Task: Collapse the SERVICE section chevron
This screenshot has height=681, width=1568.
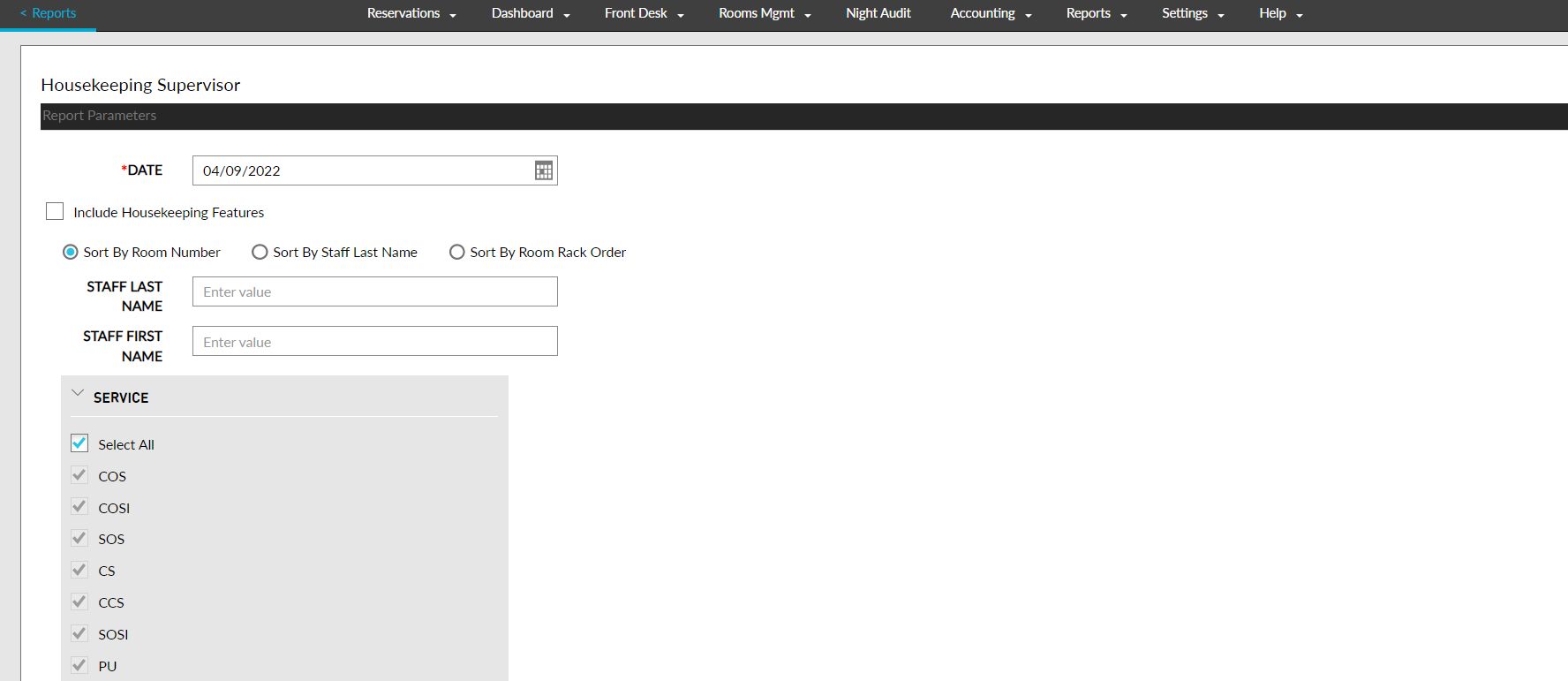Action: pyautogui.click(x=78, y=394)
